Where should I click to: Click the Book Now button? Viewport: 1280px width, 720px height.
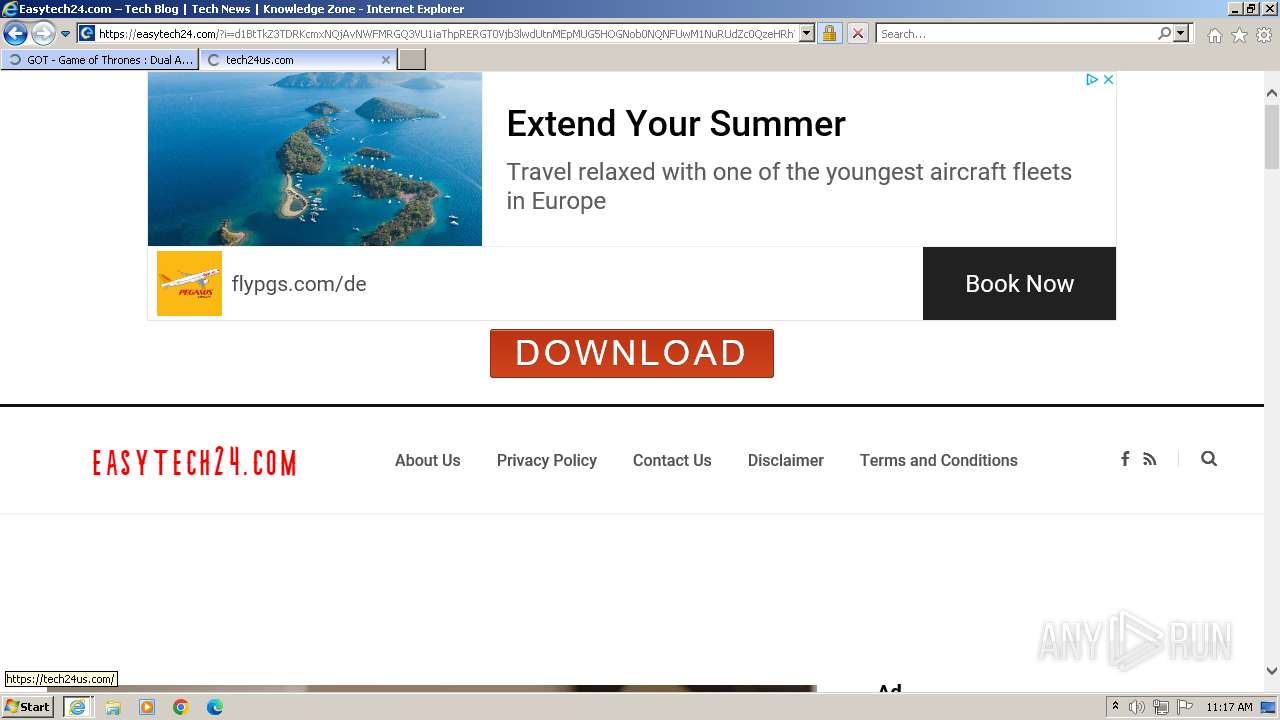click(x=1019, y=284)
